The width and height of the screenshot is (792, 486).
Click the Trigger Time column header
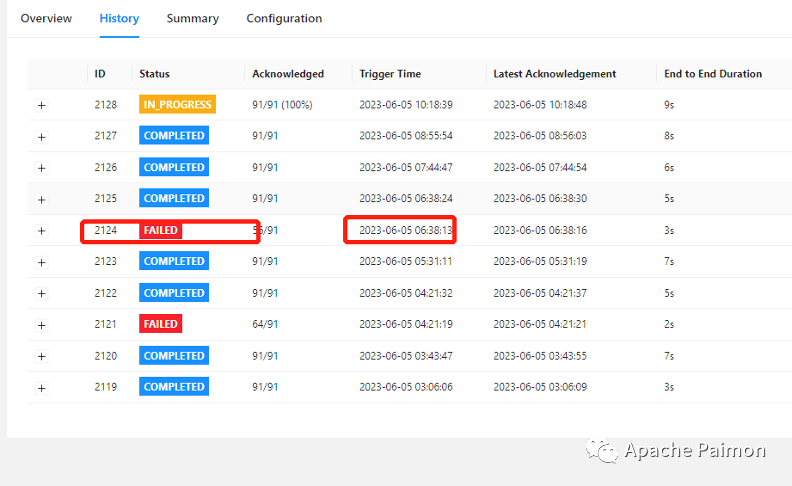pos(390,74)
